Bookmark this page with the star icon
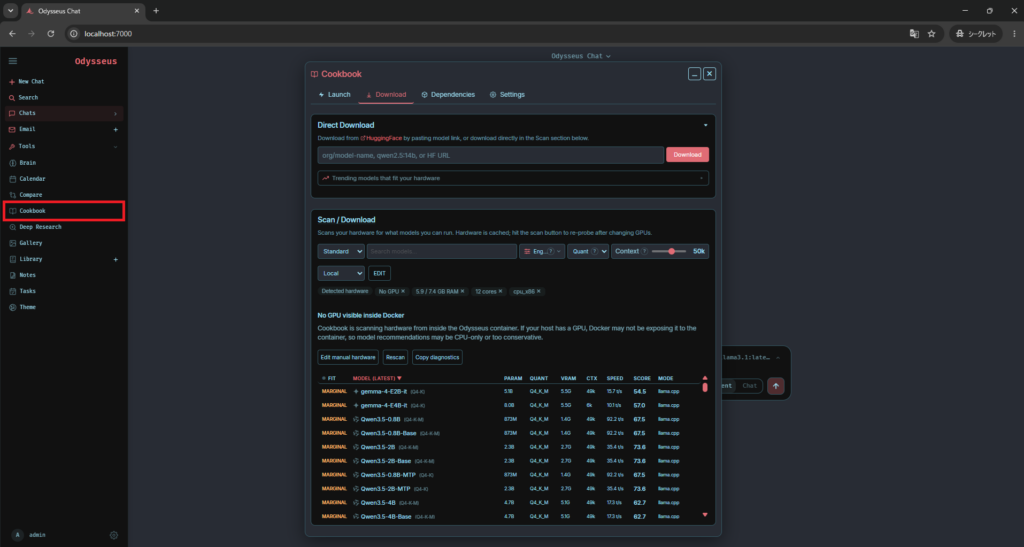1024x547 pixels. (931, 34)
